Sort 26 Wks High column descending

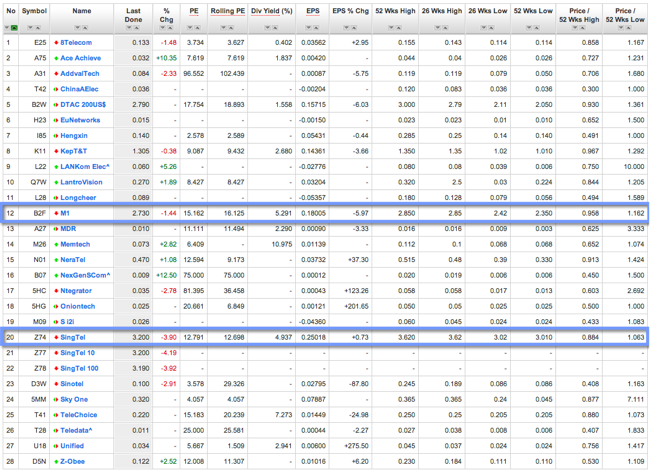tap(437, 28)
